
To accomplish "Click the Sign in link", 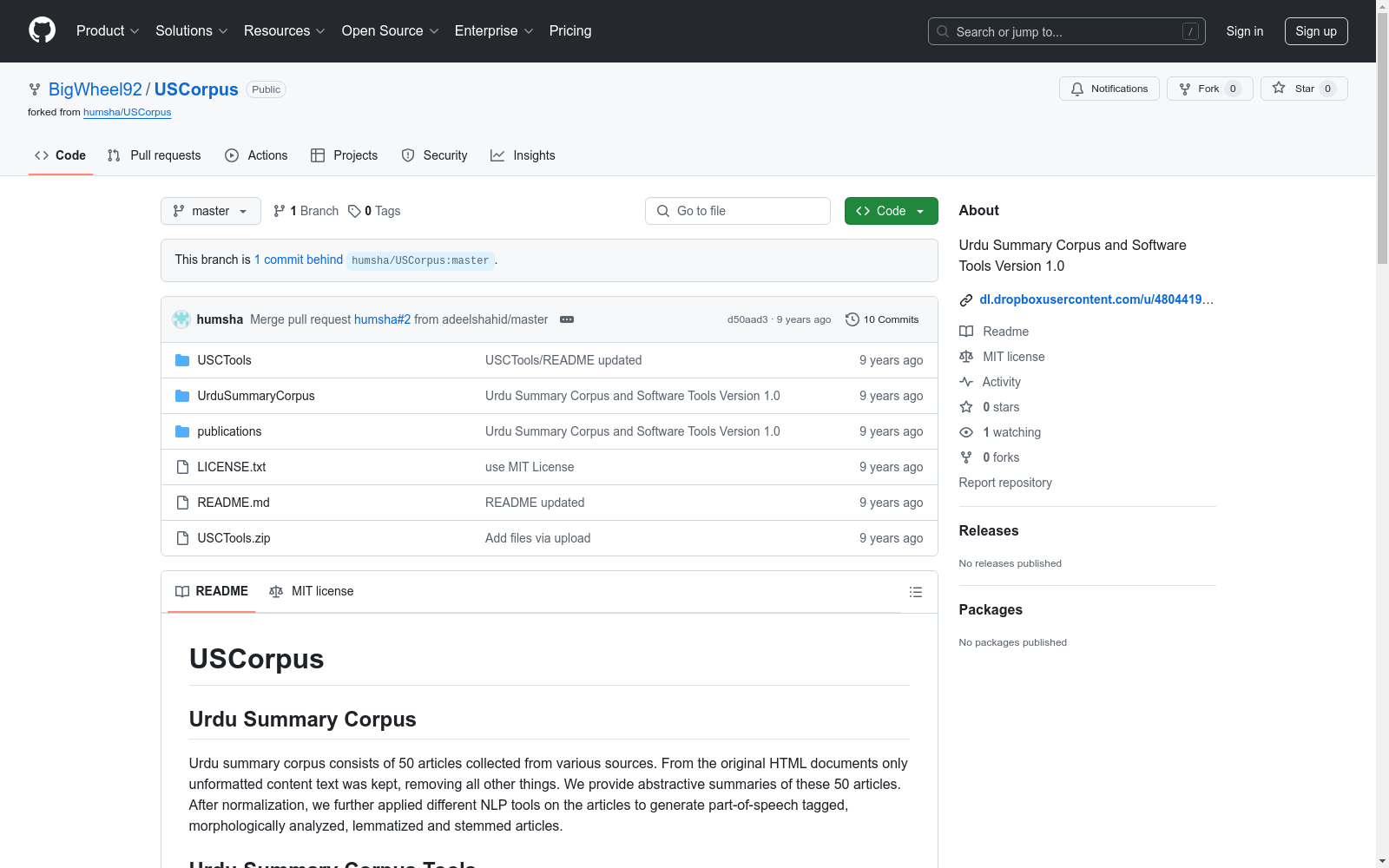I will pyautogui.click(x=1244, y=31).
